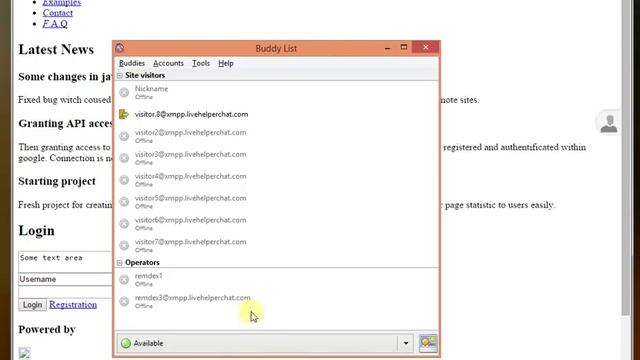
Task: Click the offline icon beside remdex3@xmpp.livehelperchat.com
Action: click(x=124, y=301)
